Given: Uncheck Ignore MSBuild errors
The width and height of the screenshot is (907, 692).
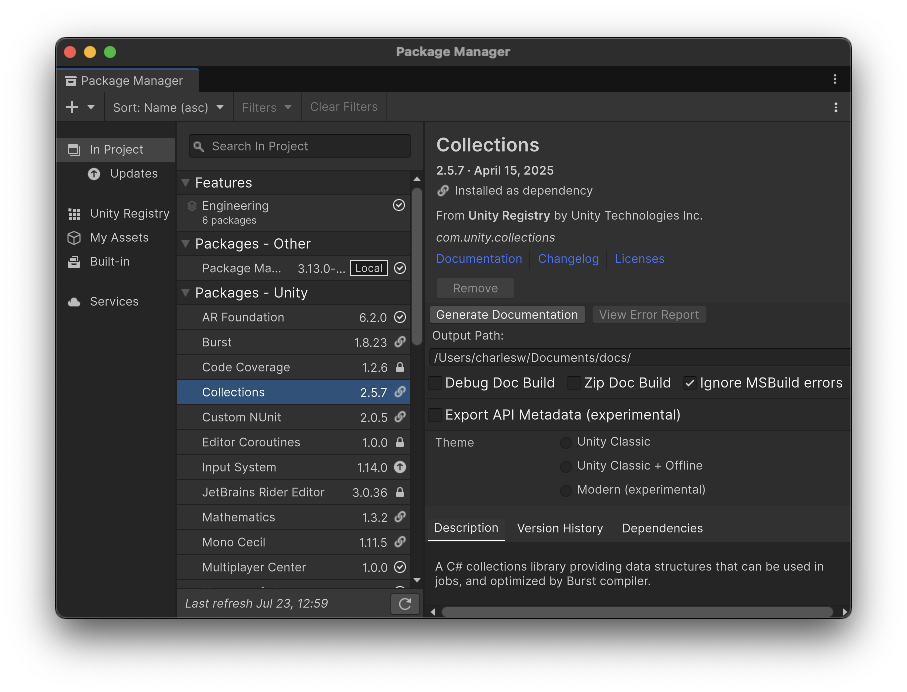Looking at the screenshot, I should pyautogui.click(x=690, y=383).
